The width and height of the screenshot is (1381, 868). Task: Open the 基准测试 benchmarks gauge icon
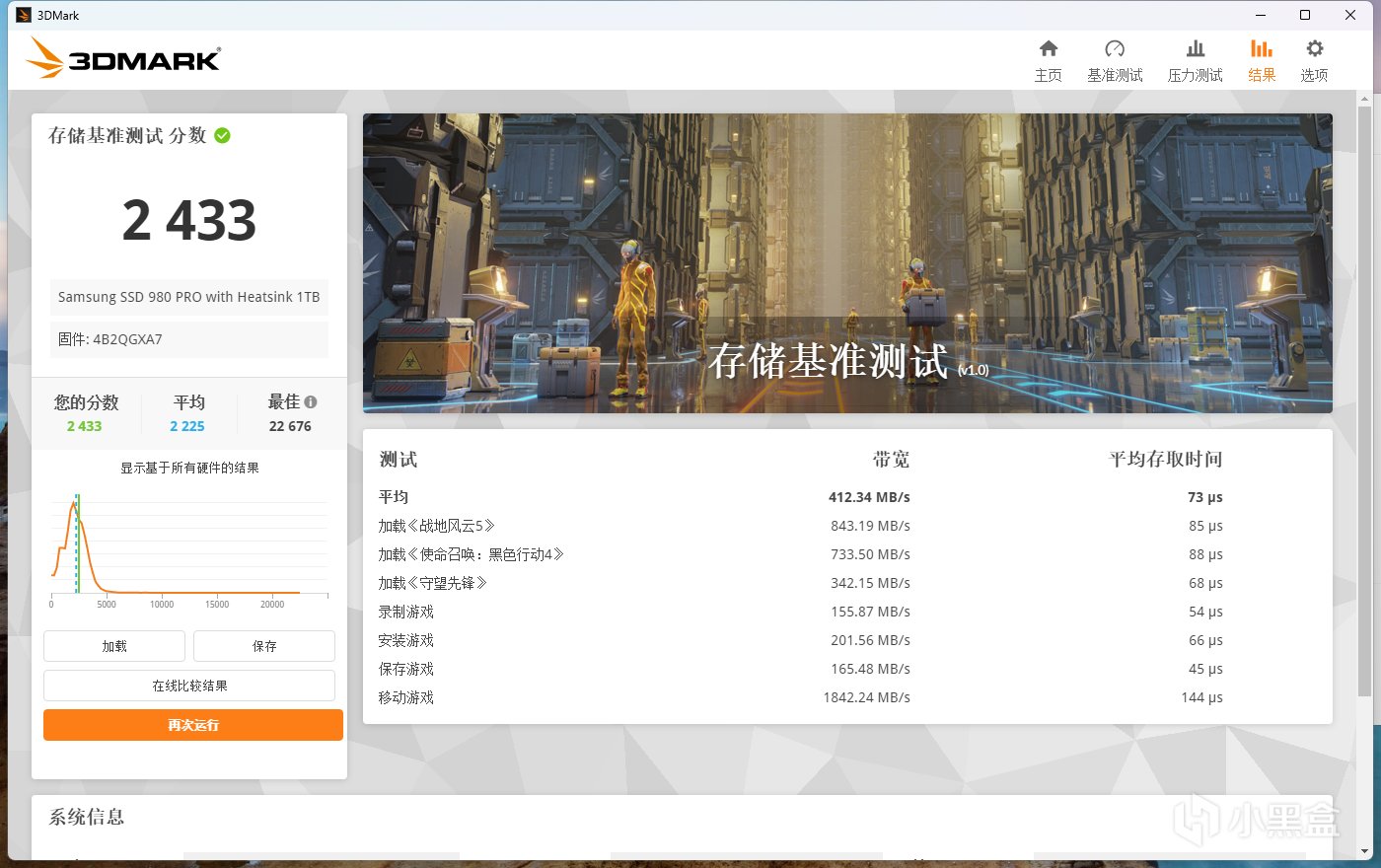point(1115,49)
